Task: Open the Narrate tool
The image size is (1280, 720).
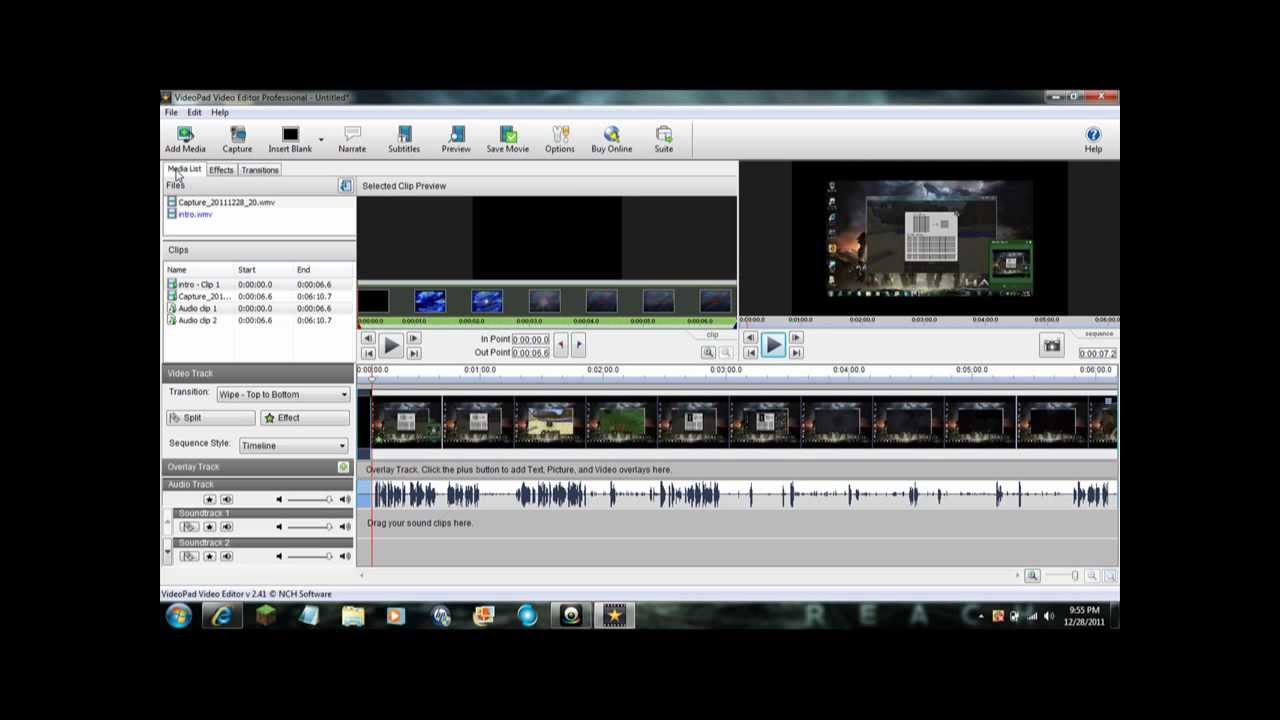Action: [x=352, y=139]
